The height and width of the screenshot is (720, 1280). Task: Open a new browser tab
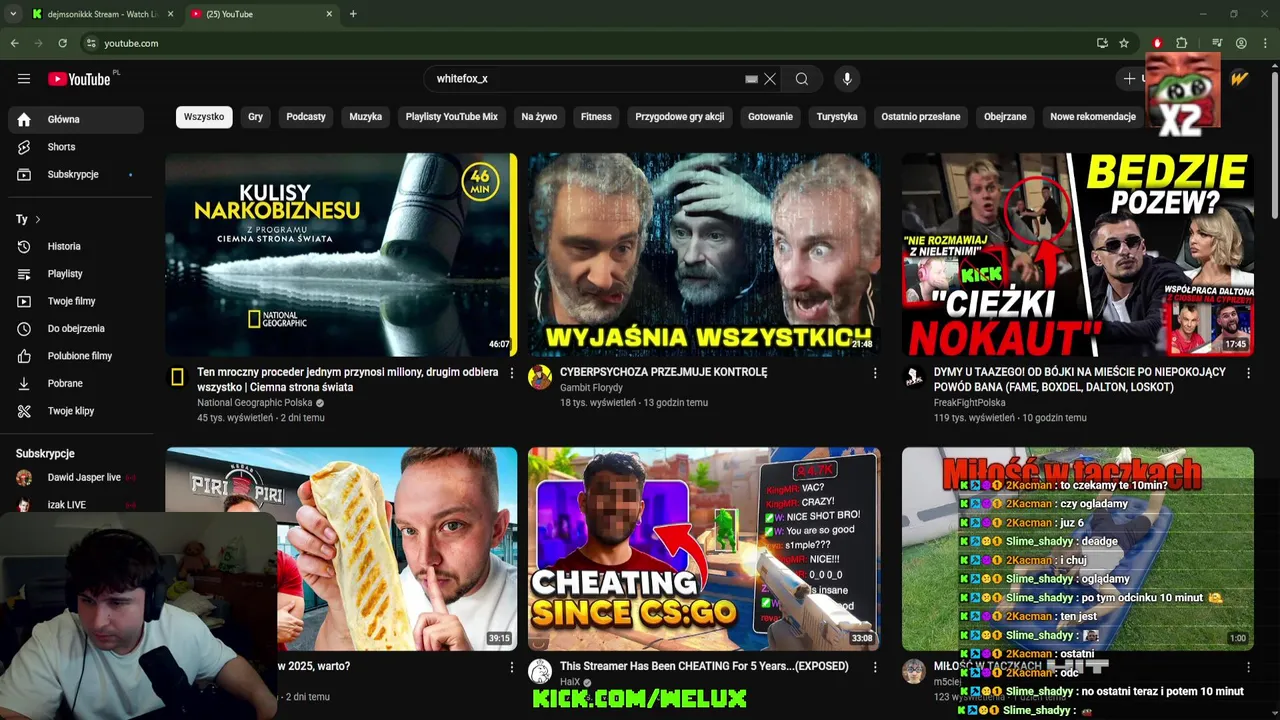coord(353,14)
